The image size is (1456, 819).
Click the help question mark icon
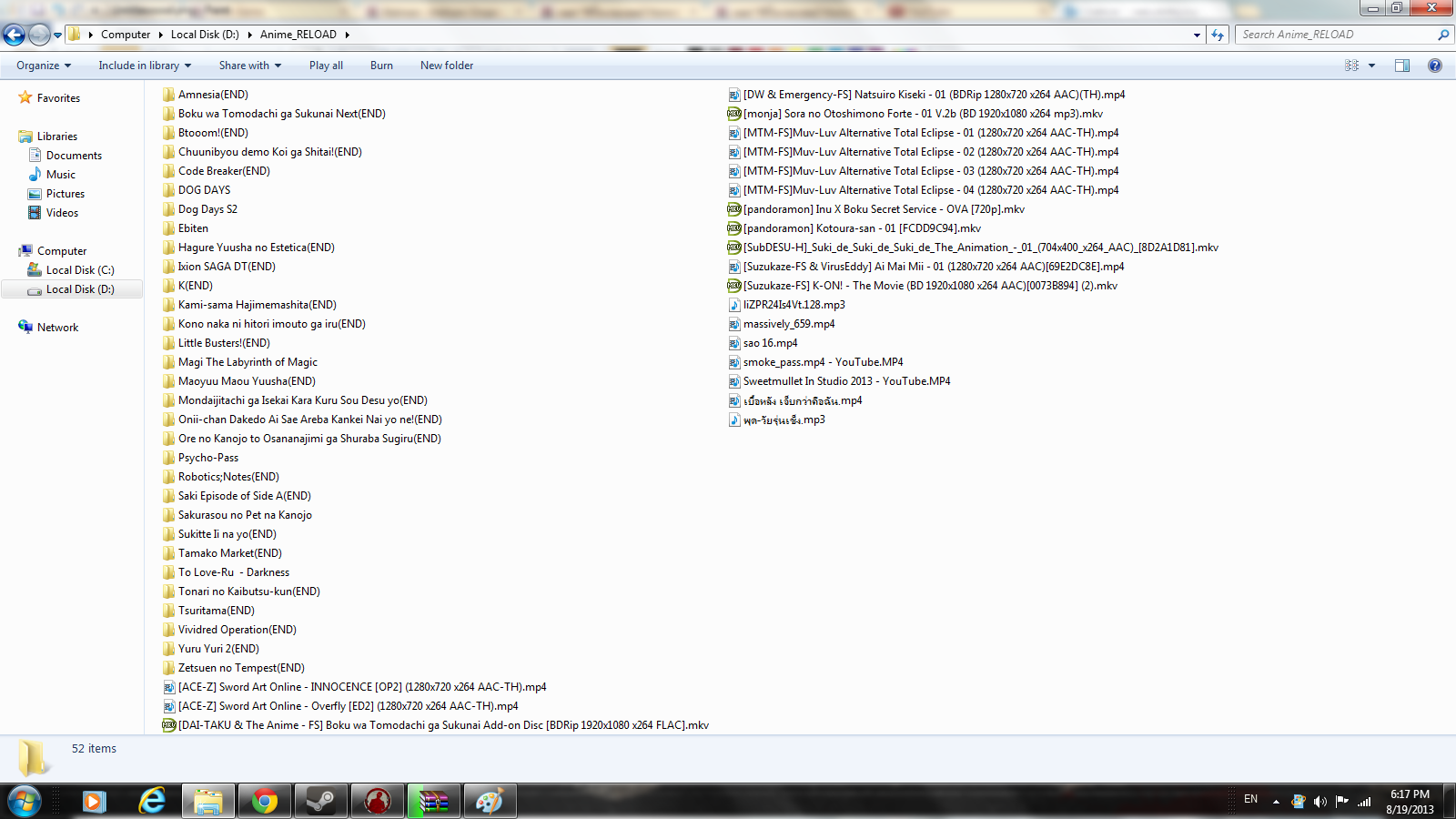coord(1435,66)
